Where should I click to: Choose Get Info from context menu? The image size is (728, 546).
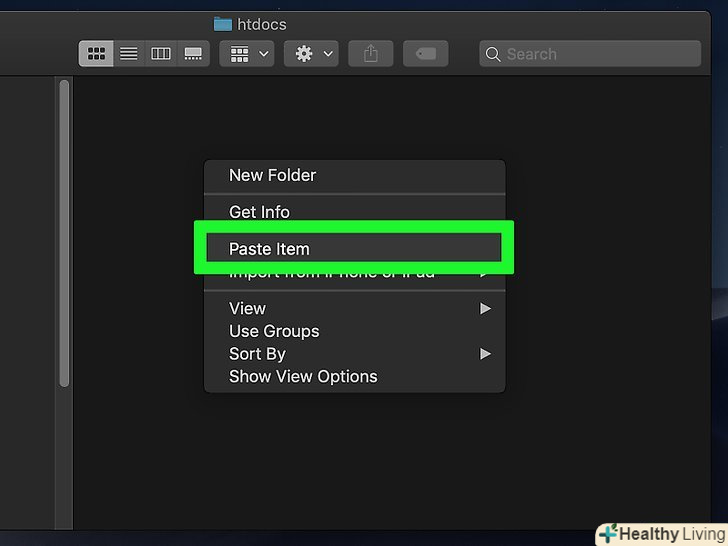pyautogui.click(x=355, y=212)
